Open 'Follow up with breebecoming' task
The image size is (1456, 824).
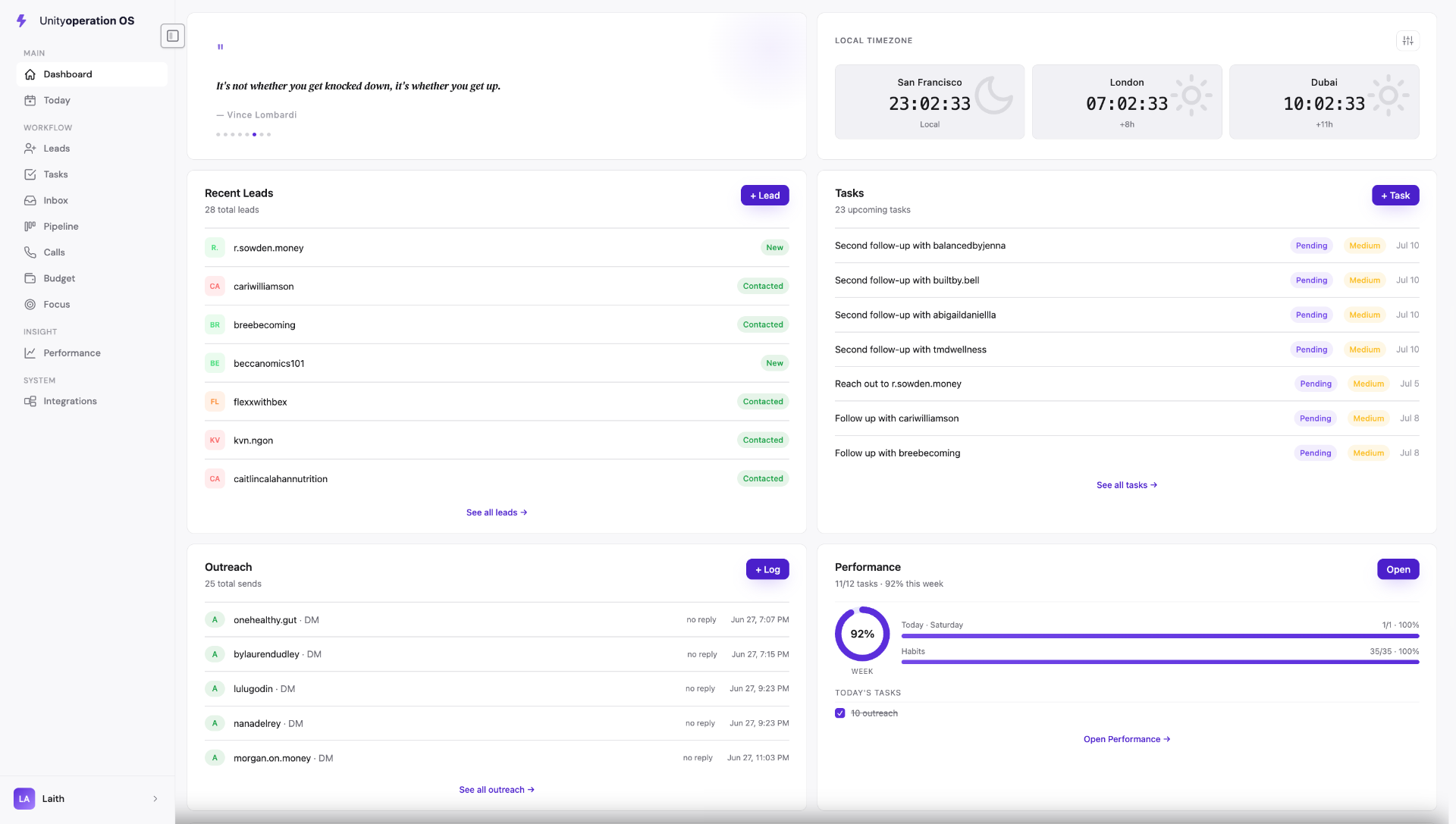click(1127, 453)
